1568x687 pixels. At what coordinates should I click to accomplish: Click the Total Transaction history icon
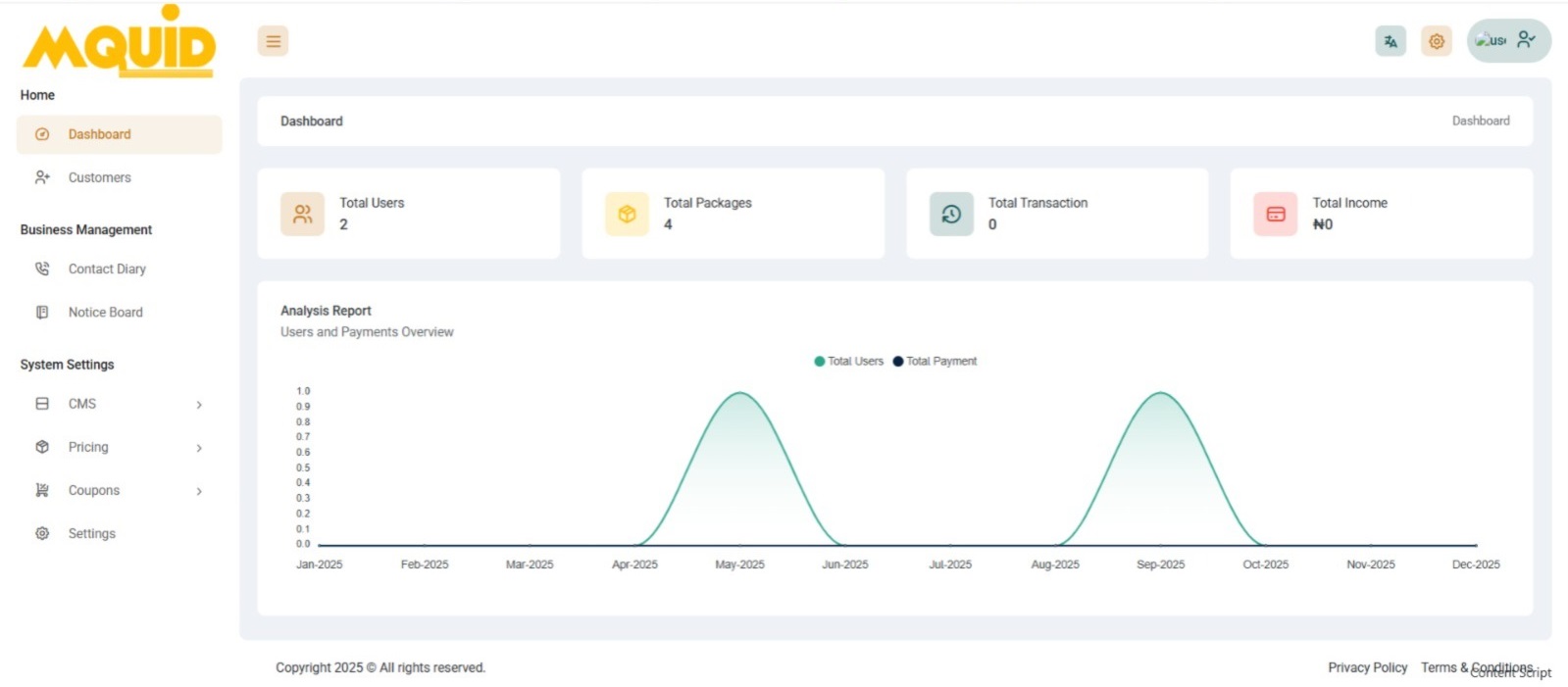pyautogui.click(x=951, y=214)
